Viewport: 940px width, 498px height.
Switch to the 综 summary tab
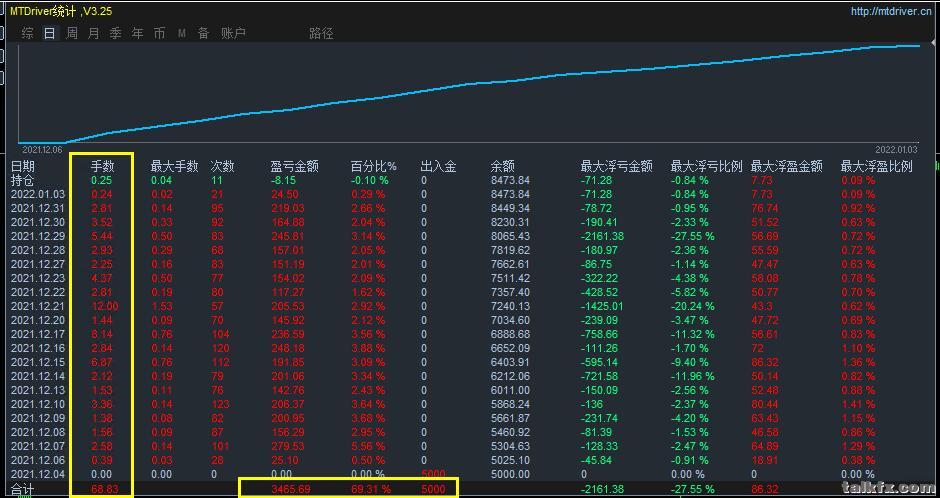(x=27, y=33)
